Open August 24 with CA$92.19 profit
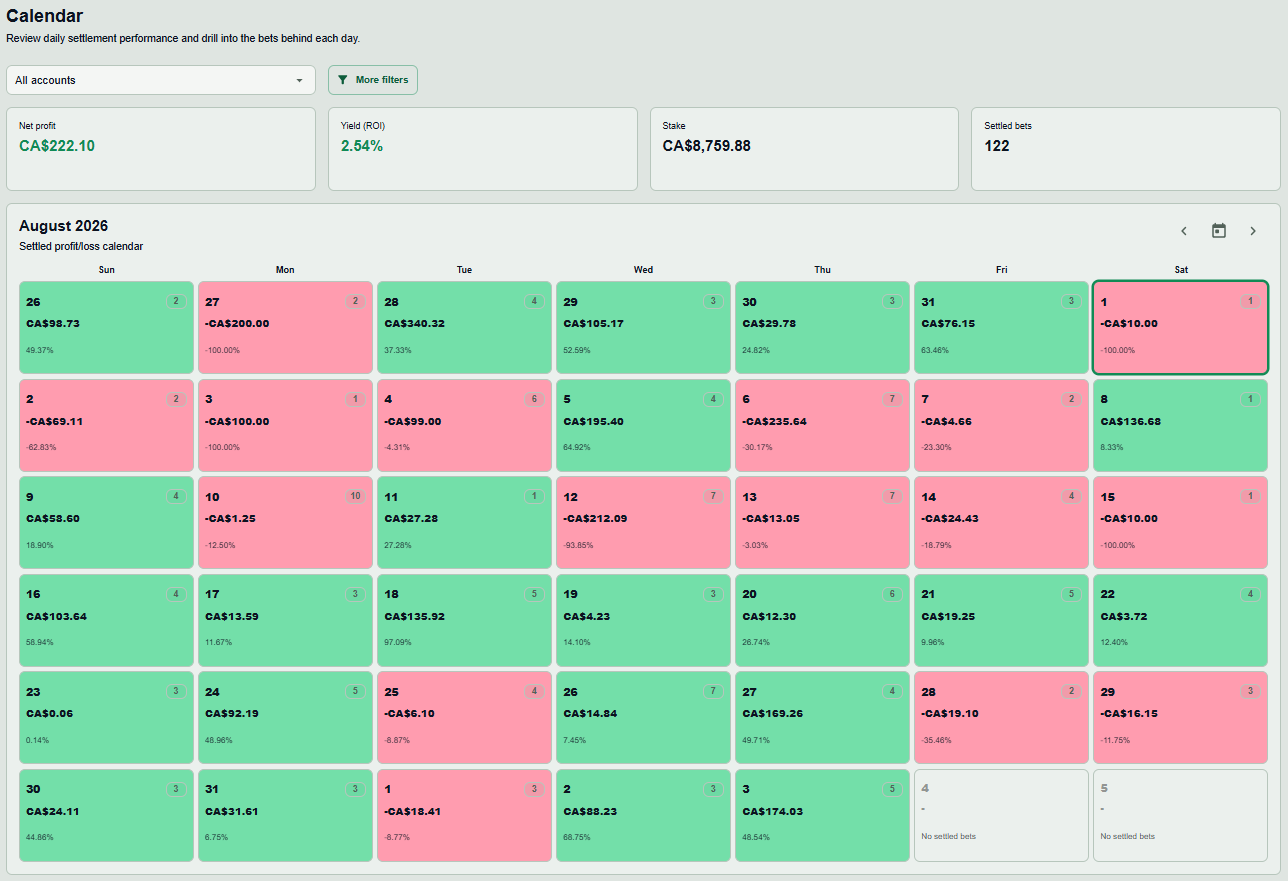Viewport: 1288px width, 881px height. [x=285, y=718]
